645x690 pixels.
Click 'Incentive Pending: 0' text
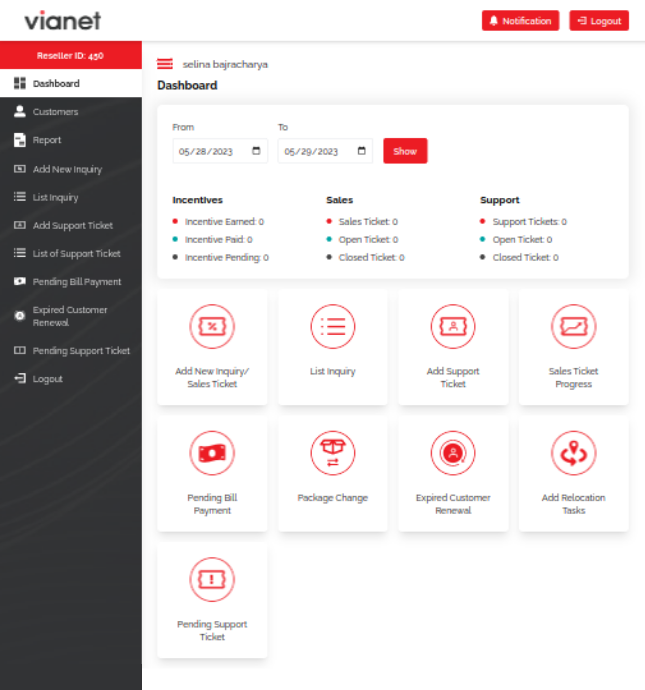tap(227, 257)
